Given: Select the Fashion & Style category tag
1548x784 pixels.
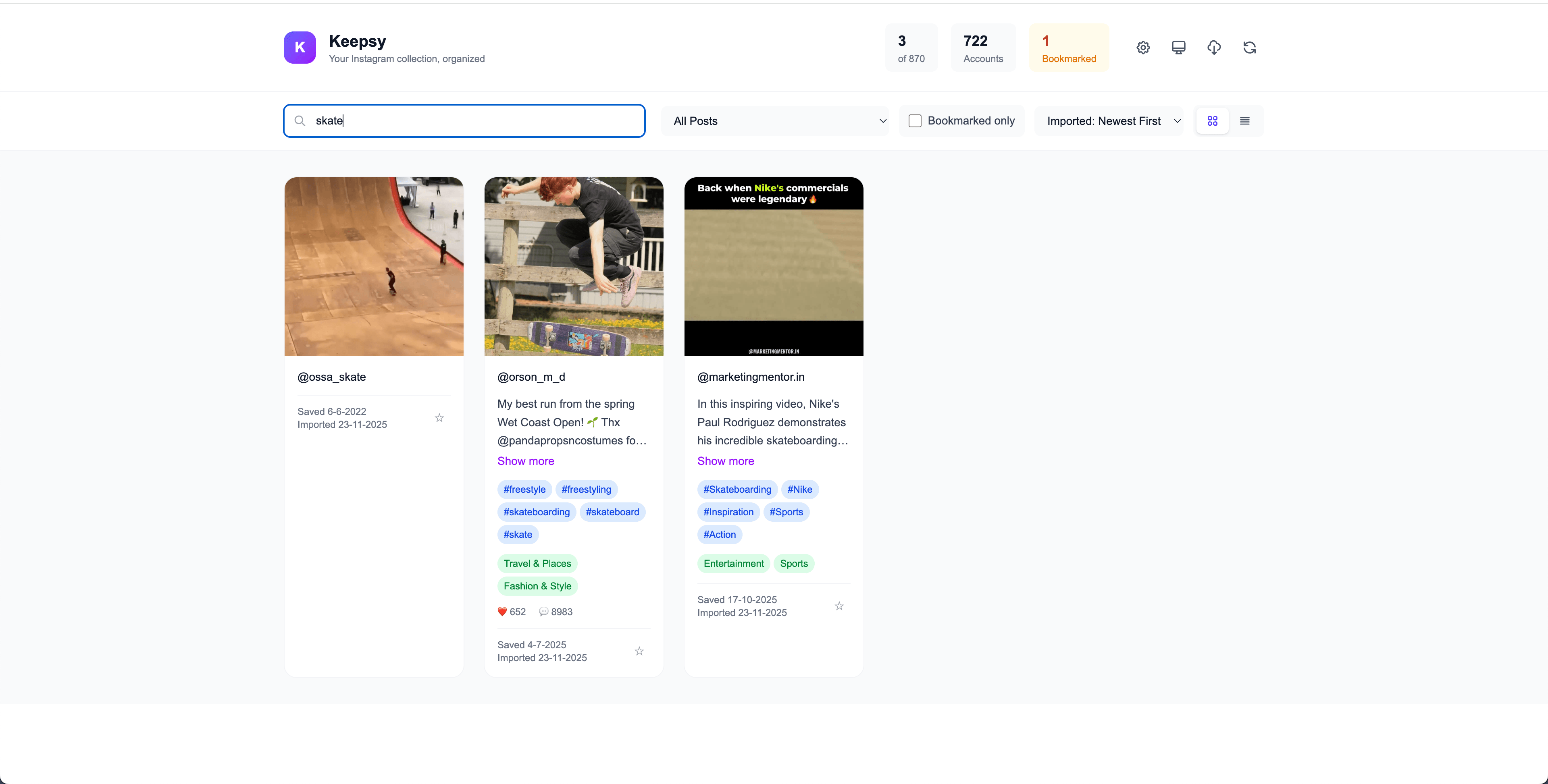Looking at the screenshot, I should click(537, 586).
